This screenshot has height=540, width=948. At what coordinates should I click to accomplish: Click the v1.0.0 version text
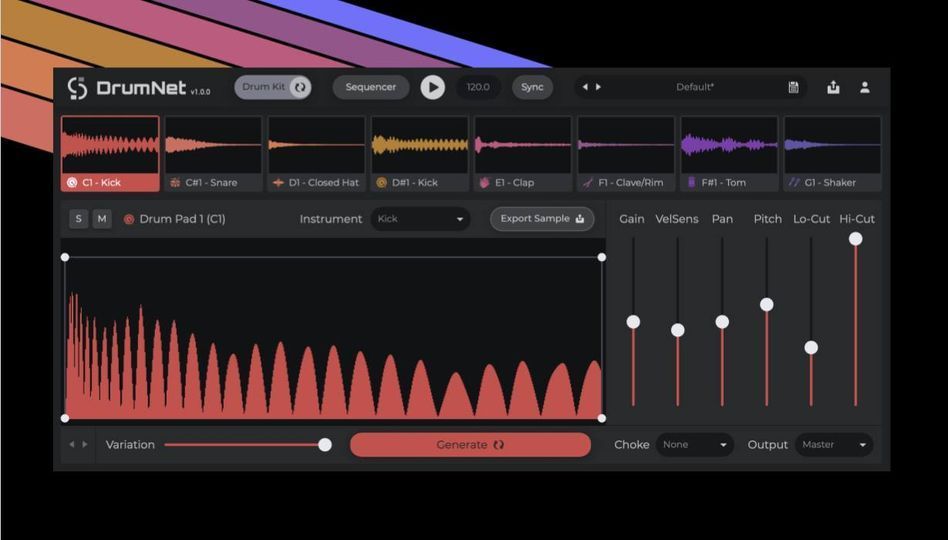click(x=201, y=92)
